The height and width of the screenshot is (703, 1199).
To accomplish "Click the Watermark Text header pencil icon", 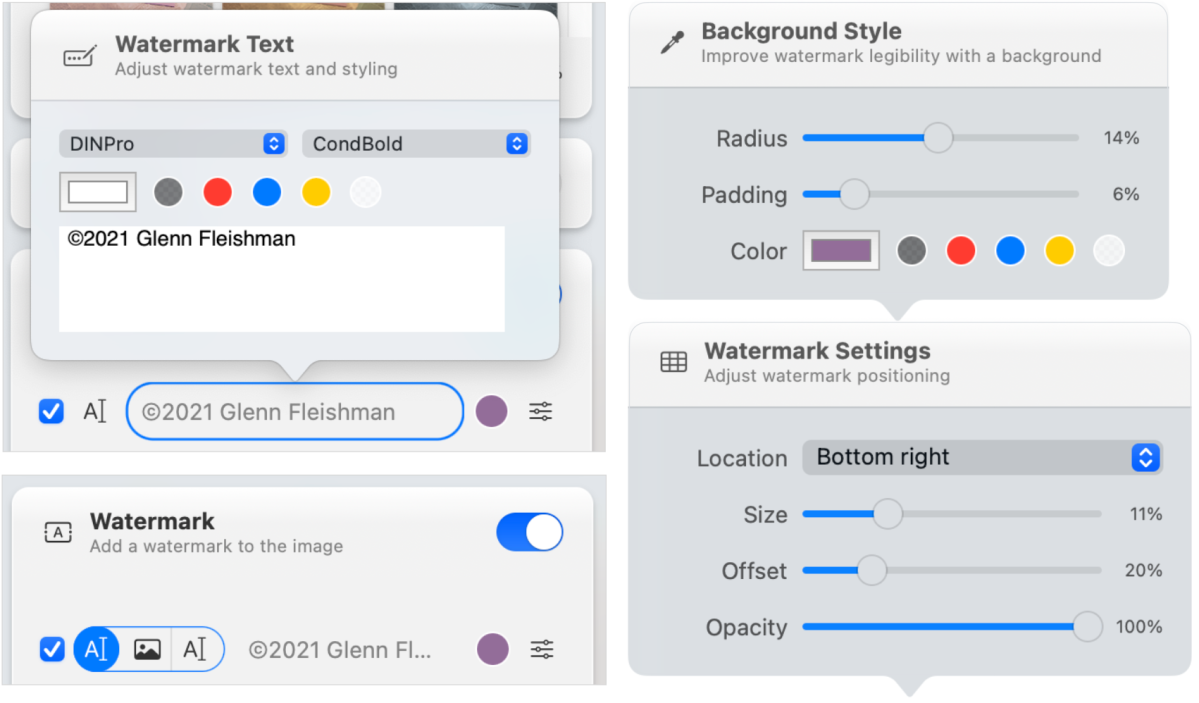I will coord(80,57).
